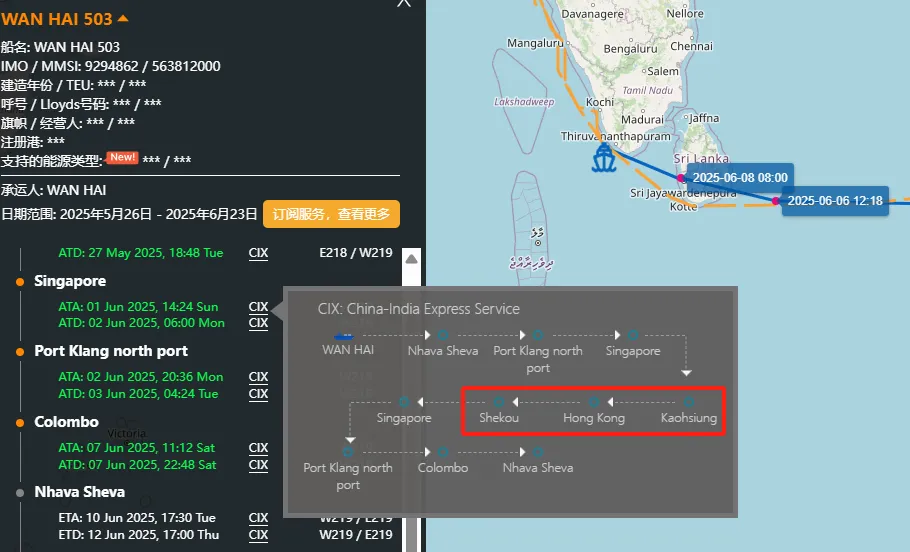Click the Kaohsiung port node in route diagram
Viewport: 910px width, 552px height.
point(688,402)
